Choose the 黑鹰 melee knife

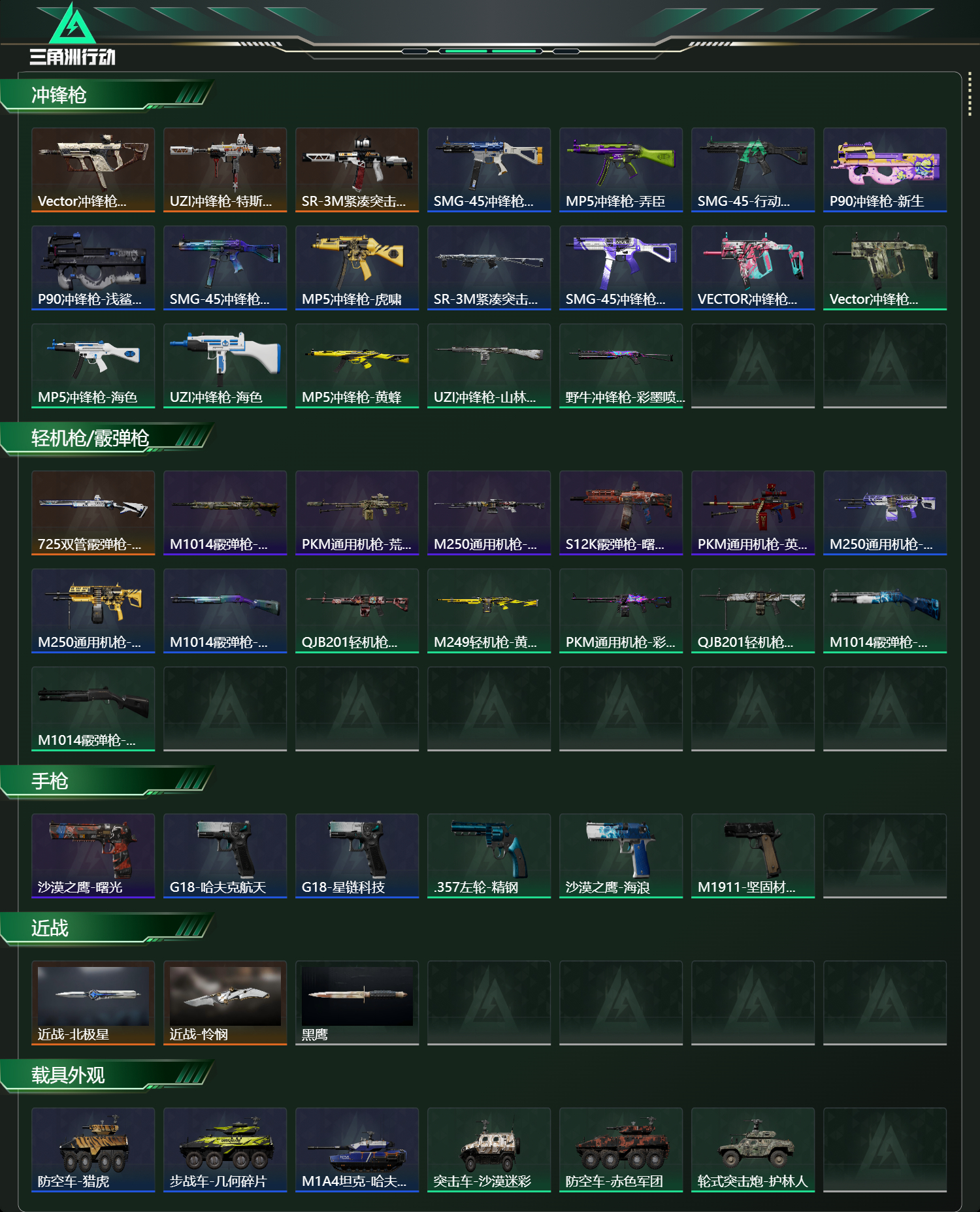tap(357, 1003)
